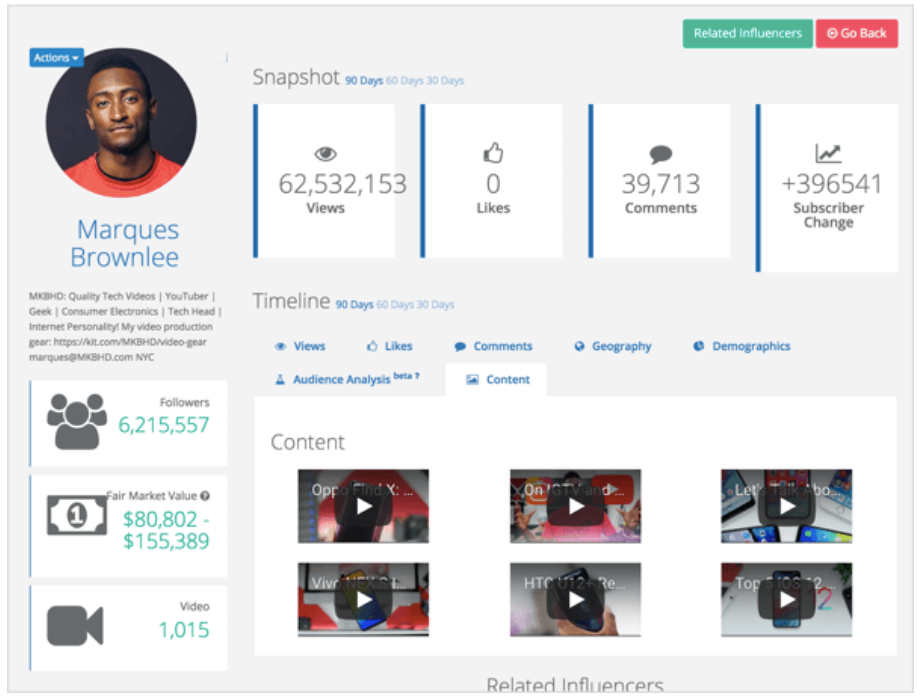The height and width of the screenshot is (700, 924).
Task: Click the Go Back button
Action: [x=856, y=34]
